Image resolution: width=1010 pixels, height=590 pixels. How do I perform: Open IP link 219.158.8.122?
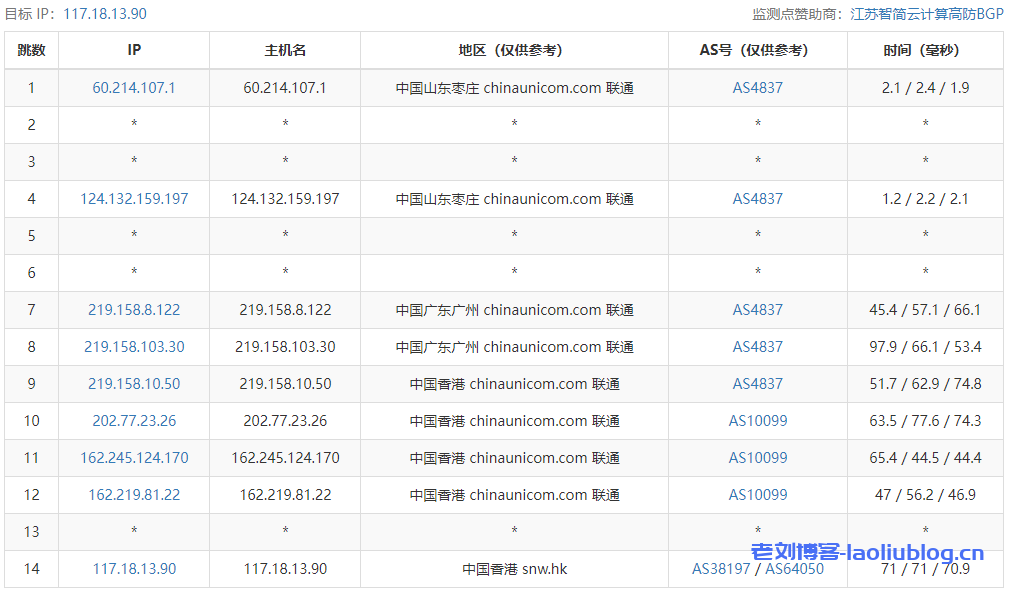pos(134,310)
